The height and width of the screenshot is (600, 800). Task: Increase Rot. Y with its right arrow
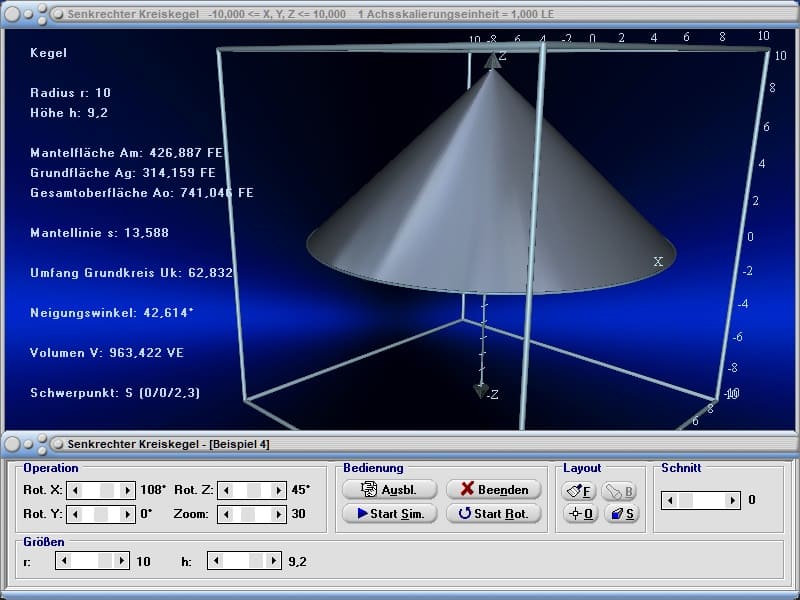point(128,514)
